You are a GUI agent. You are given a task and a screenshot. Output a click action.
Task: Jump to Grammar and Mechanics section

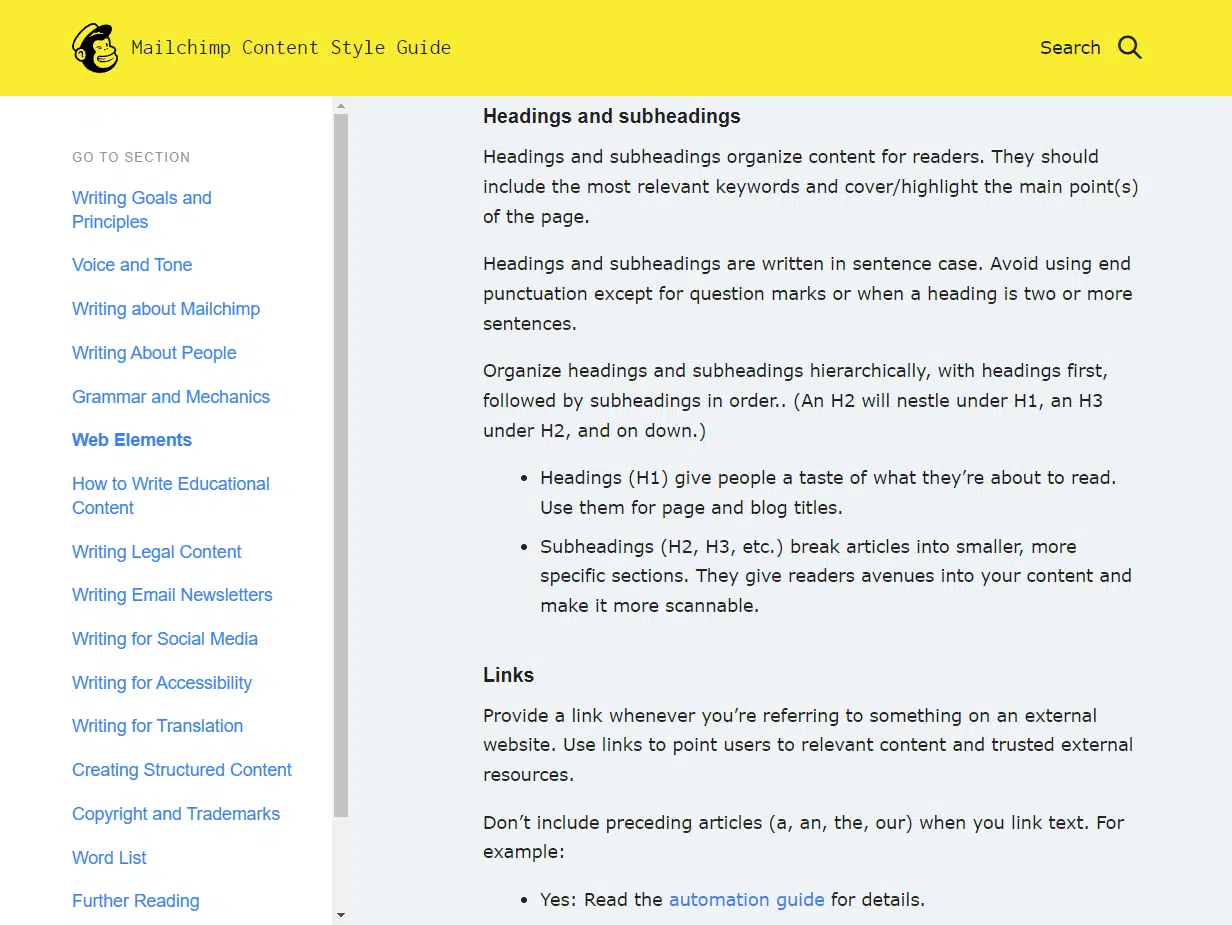pos(171,397)
